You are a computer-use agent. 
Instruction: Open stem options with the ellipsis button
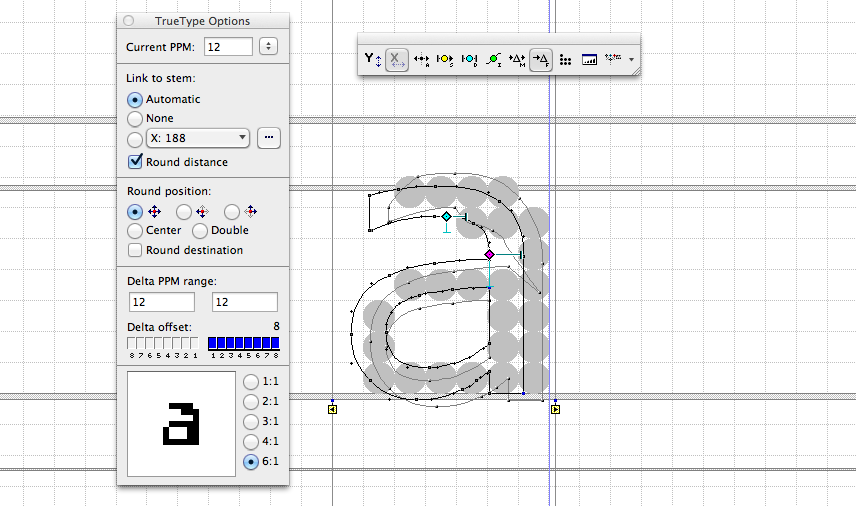click(x=268, y=138)
